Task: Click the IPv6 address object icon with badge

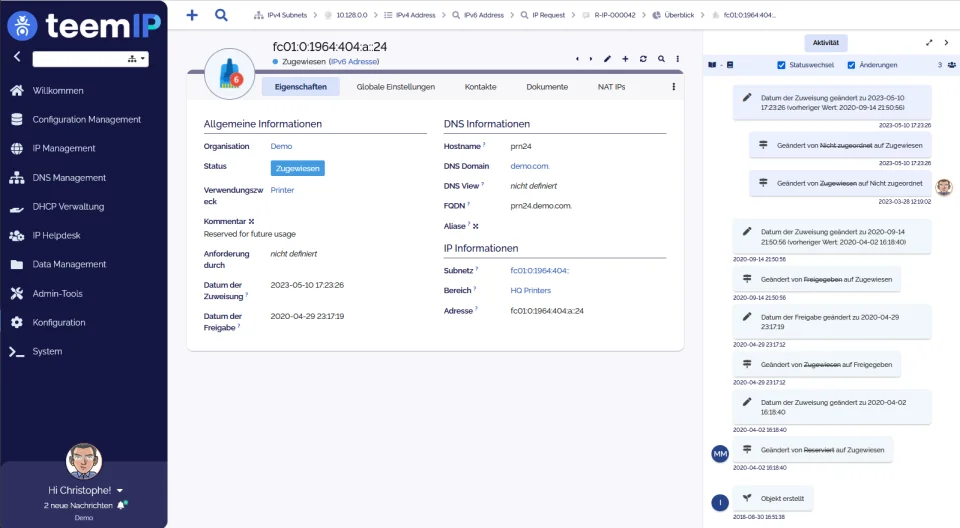Action: coord(230,74)
